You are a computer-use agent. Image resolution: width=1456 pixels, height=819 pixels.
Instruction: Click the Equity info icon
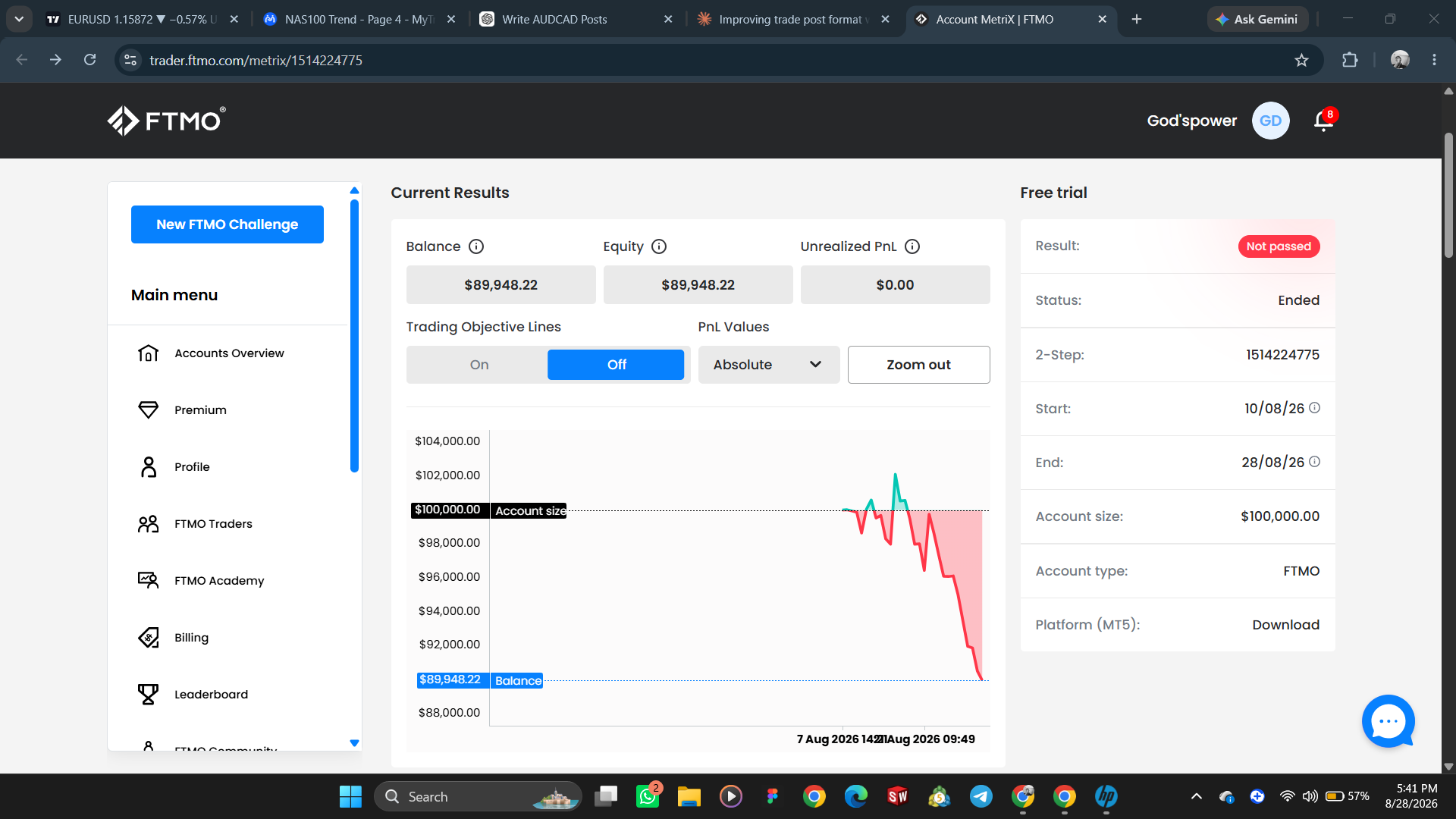pyautogui.click(x=659, y=246)
